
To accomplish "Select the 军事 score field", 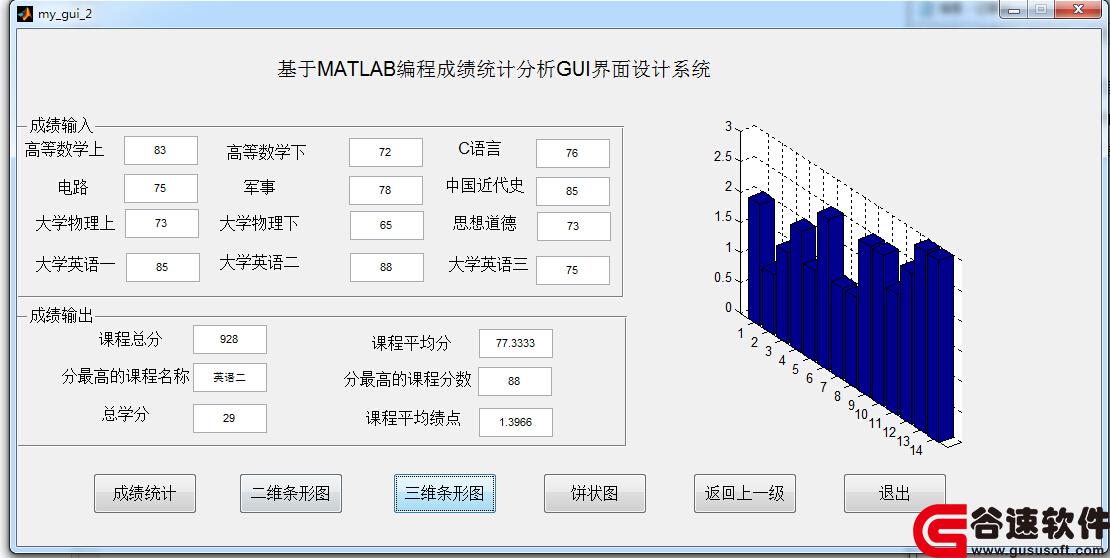I will click(x=386, y=190).
